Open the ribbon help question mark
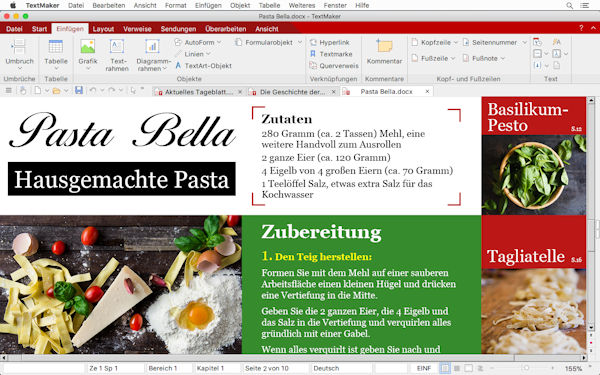Screen dimensions: 600x375 point(581,28)
